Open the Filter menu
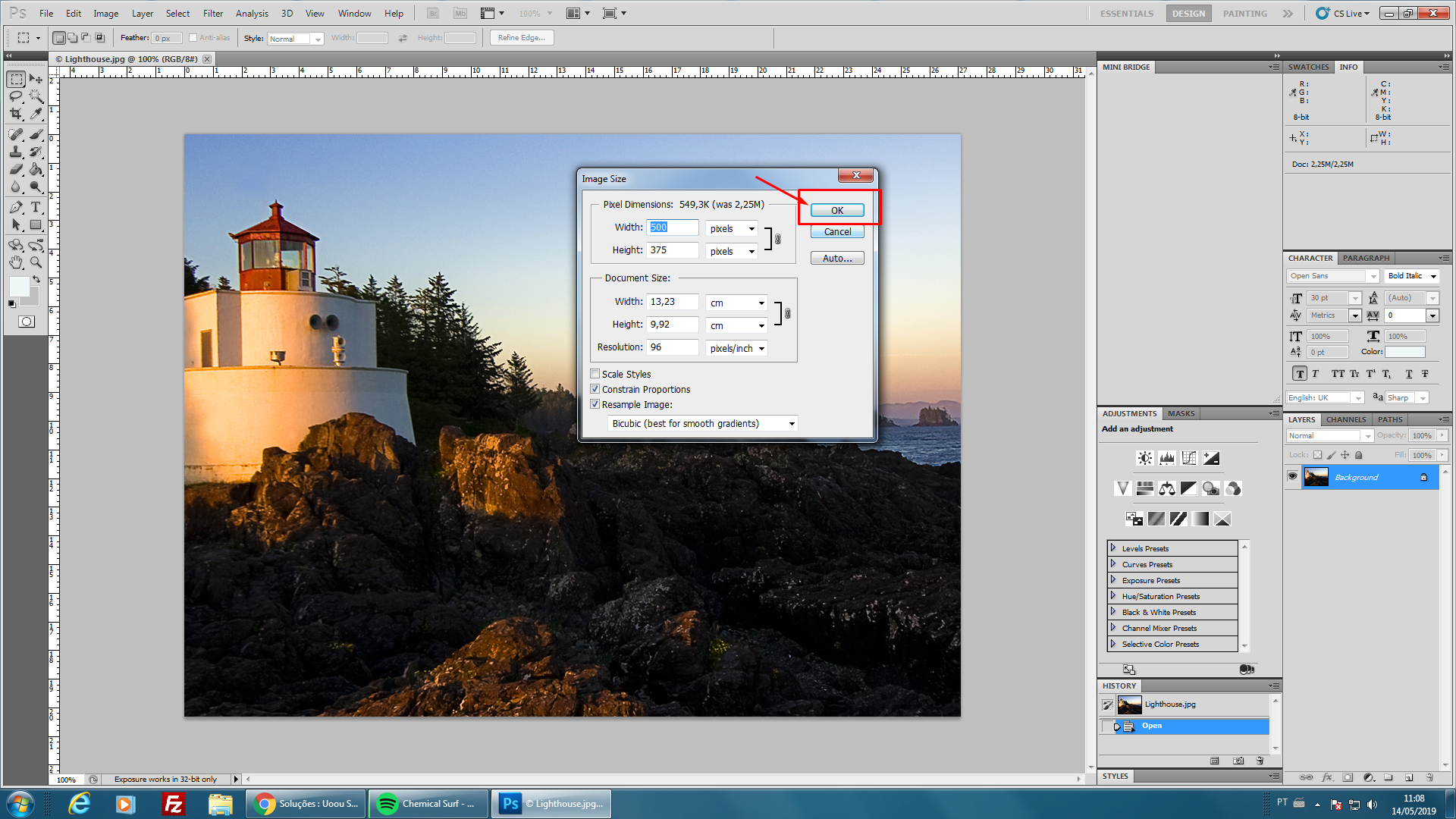The height and width of the screenshot is (819, 1456). (x=212, y=14)
